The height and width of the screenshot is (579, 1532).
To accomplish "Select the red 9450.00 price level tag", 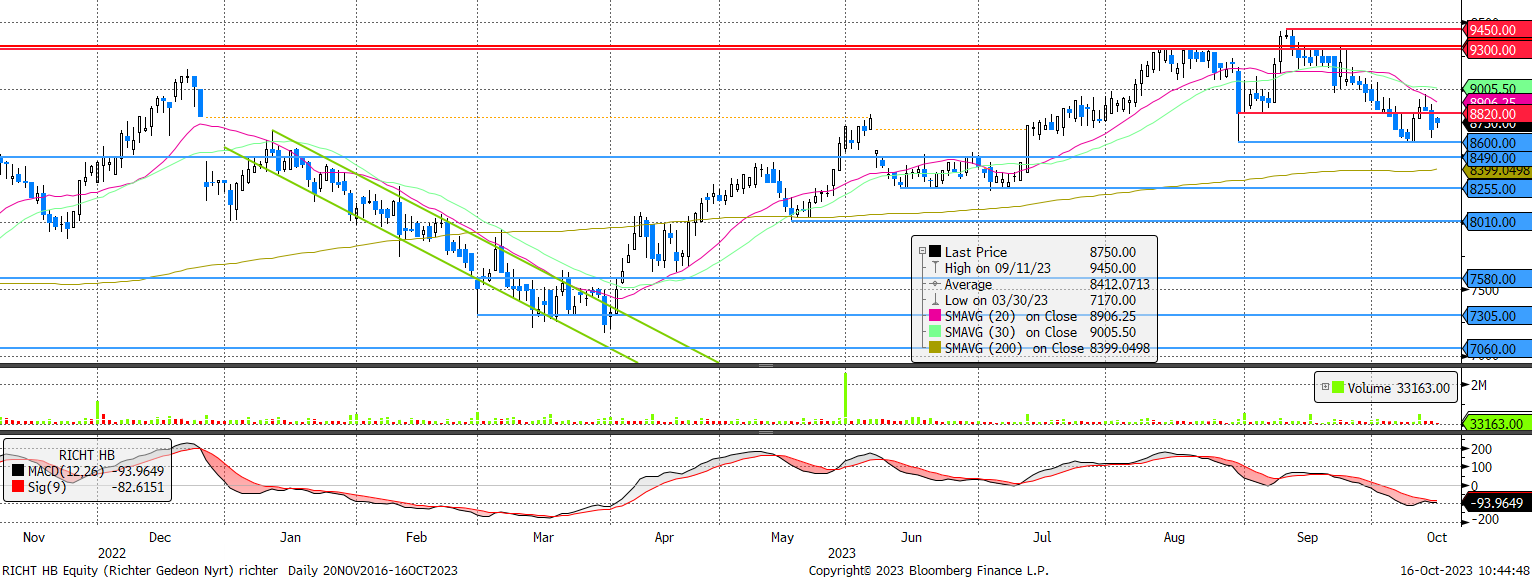I will (x=1496, y=30).
